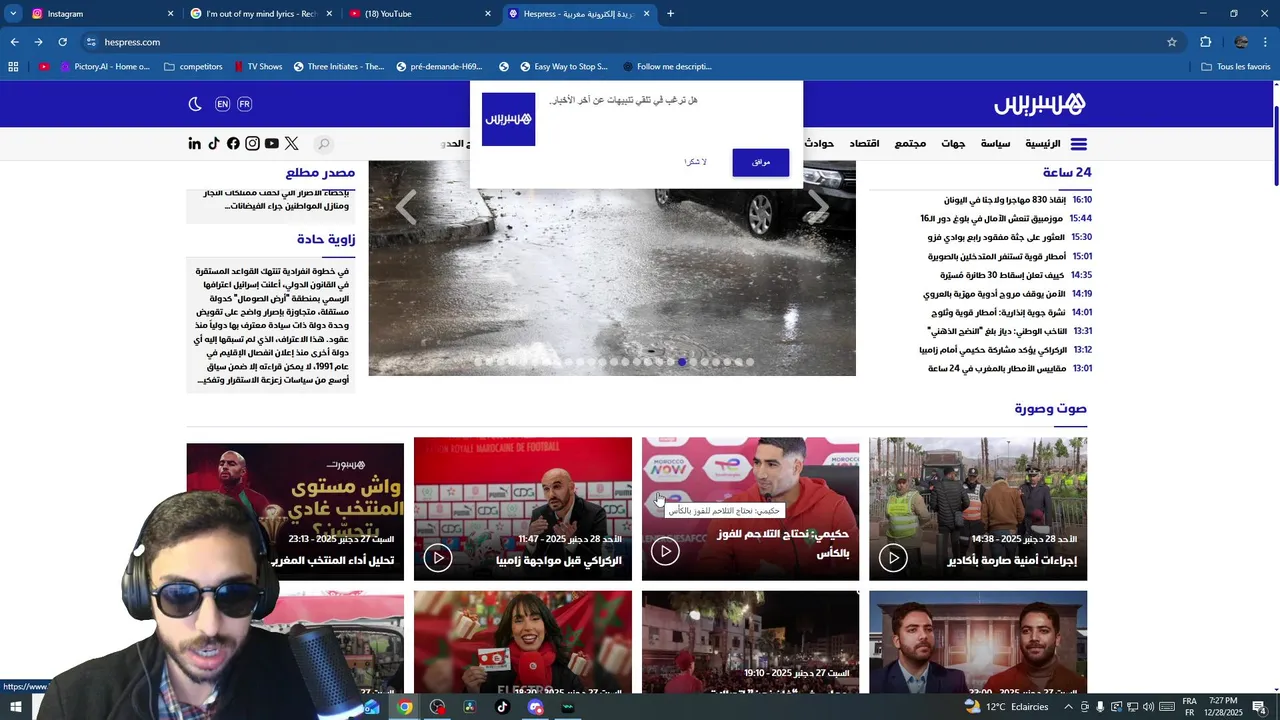Open weather widget 12°C Eclaircies

tap(1006, 707)
